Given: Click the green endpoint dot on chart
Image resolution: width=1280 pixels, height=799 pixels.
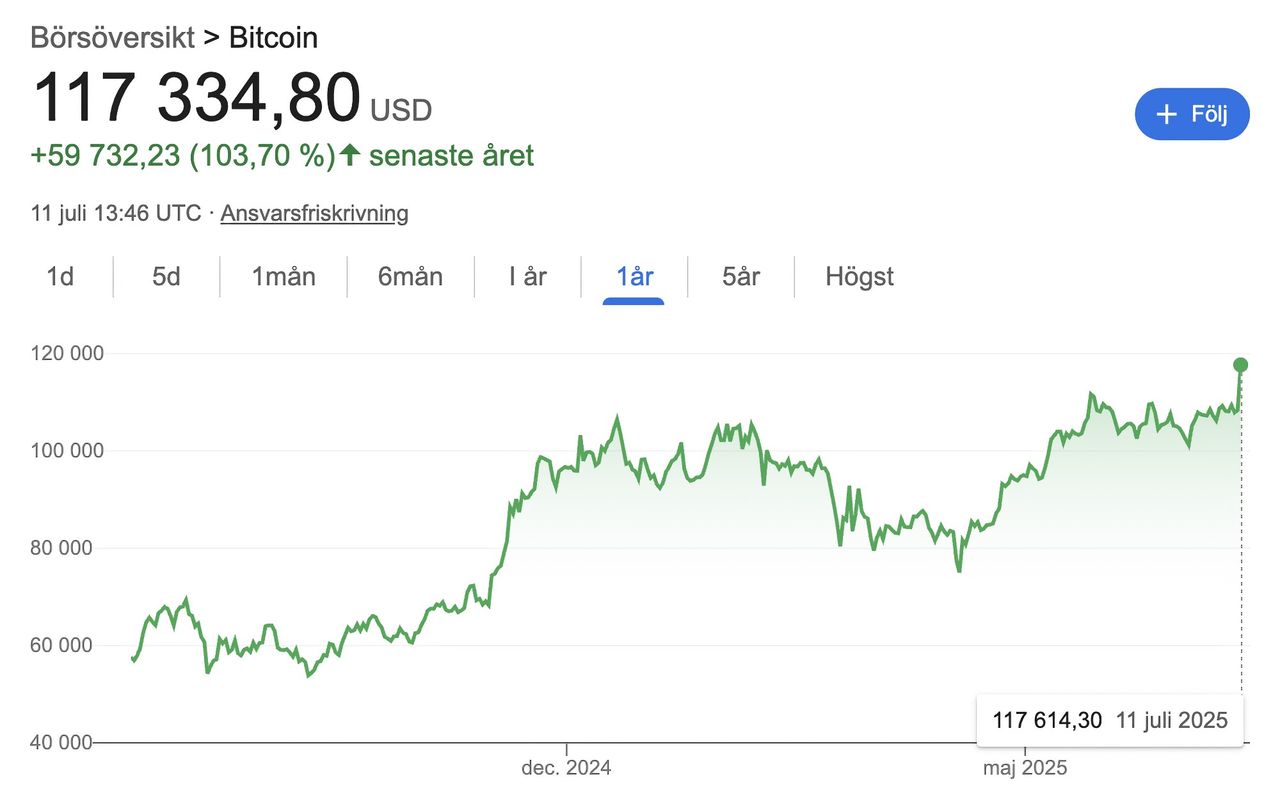Looking at the screenshot, I should 1241,365.
